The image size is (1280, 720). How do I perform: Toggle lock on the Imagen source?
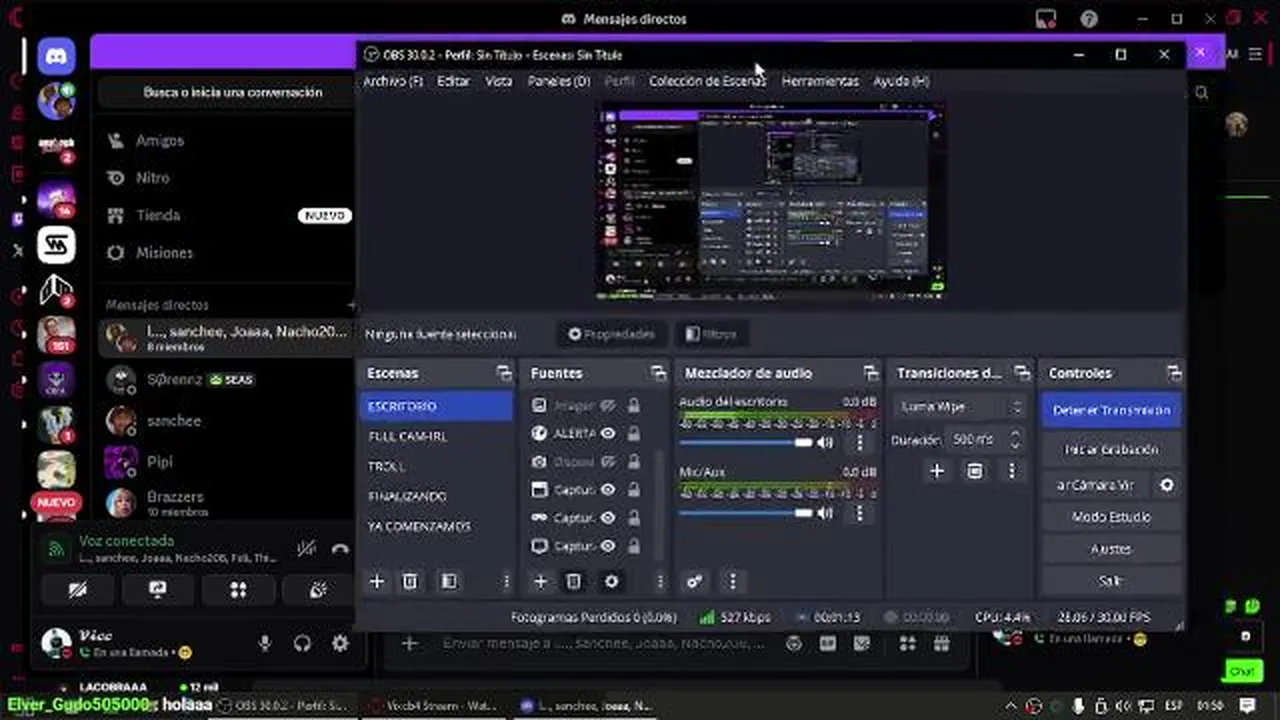pos(634,405)
